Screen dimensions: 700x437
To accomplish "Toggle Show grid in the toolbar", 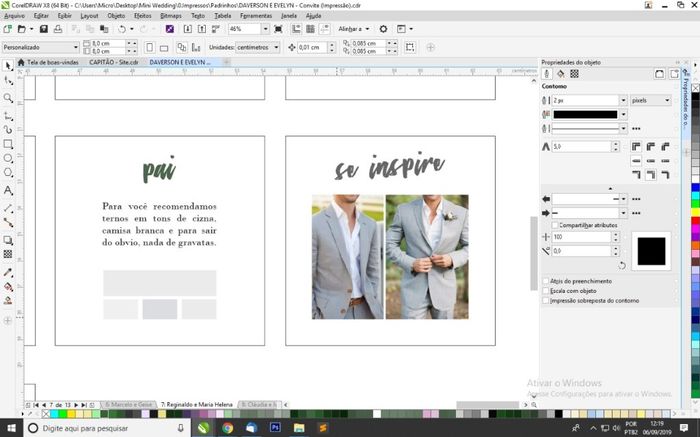I will (310, 29).
